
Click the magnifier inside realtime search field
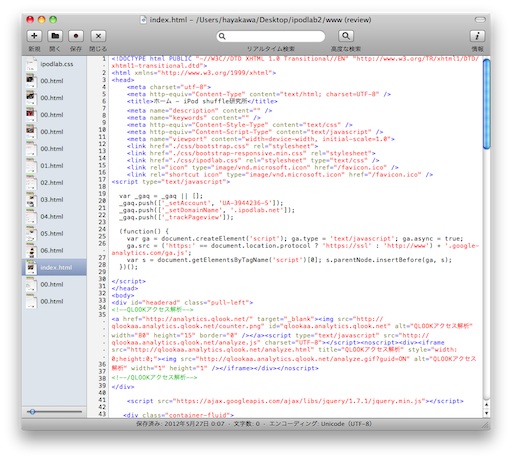tap(222, 36)
